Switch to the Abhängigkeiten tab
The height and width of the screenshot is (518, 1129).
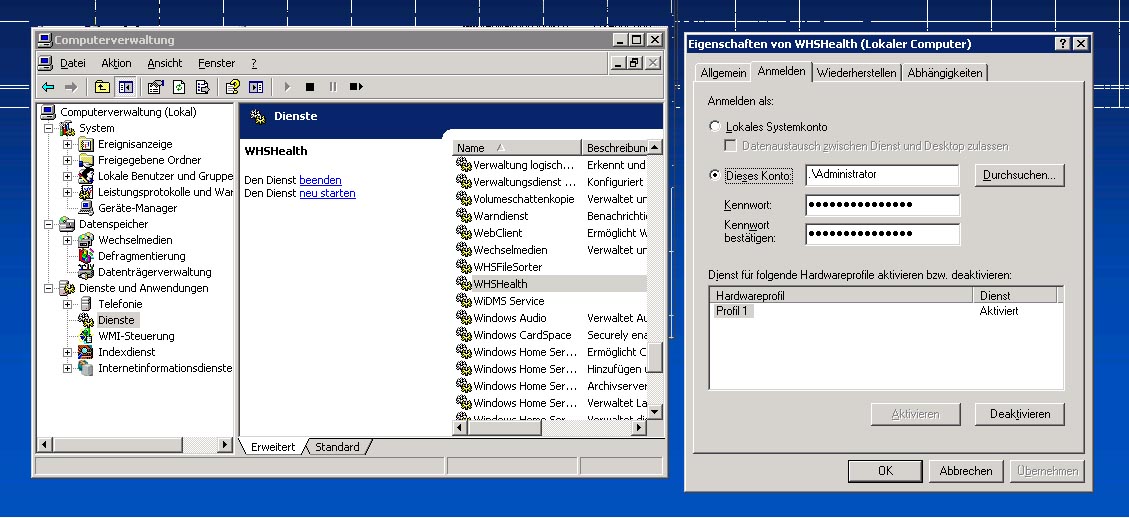pos(945,73)
